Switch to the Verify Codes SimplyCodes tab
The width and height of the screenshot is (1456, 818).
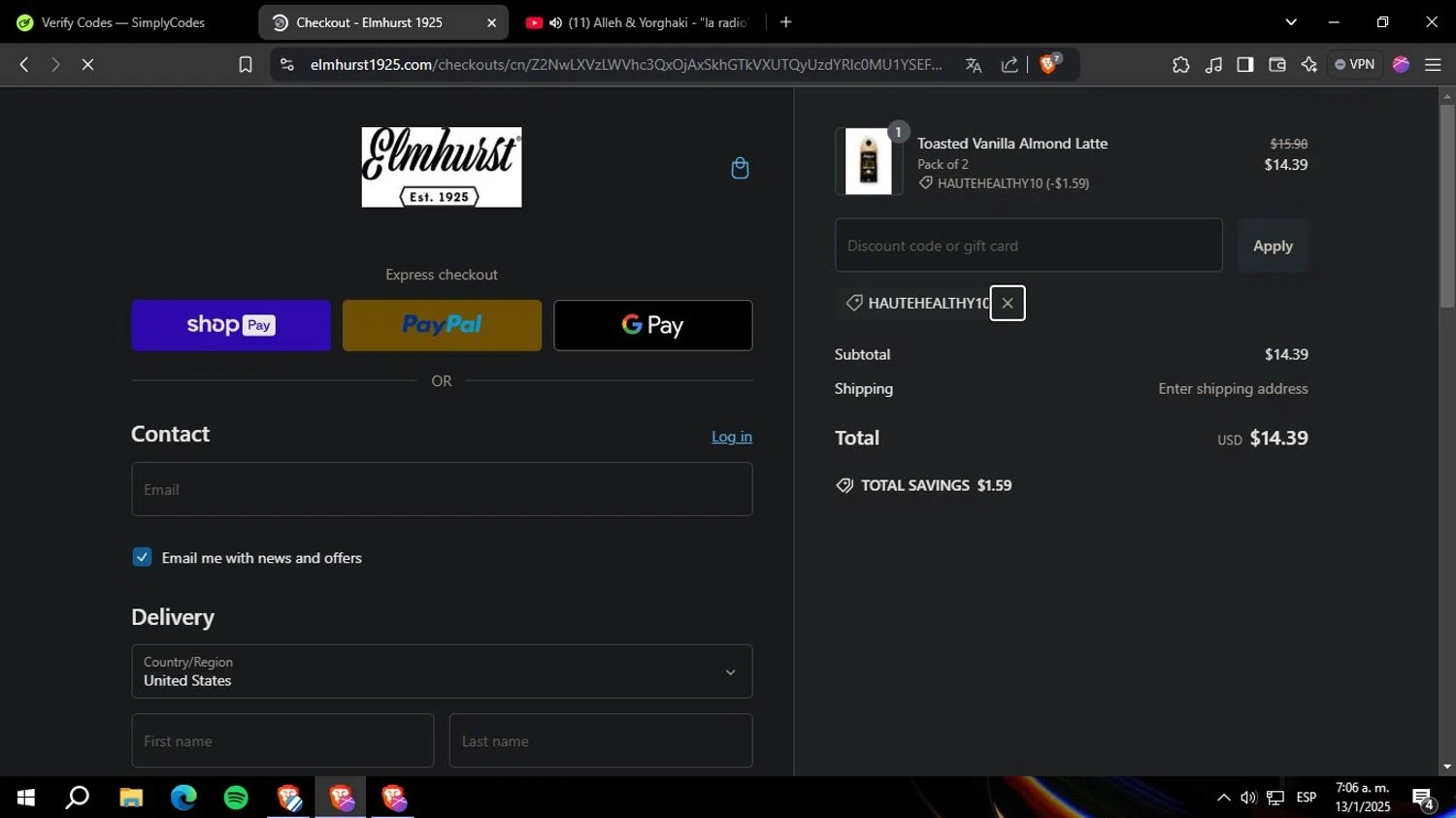point(123,22)
